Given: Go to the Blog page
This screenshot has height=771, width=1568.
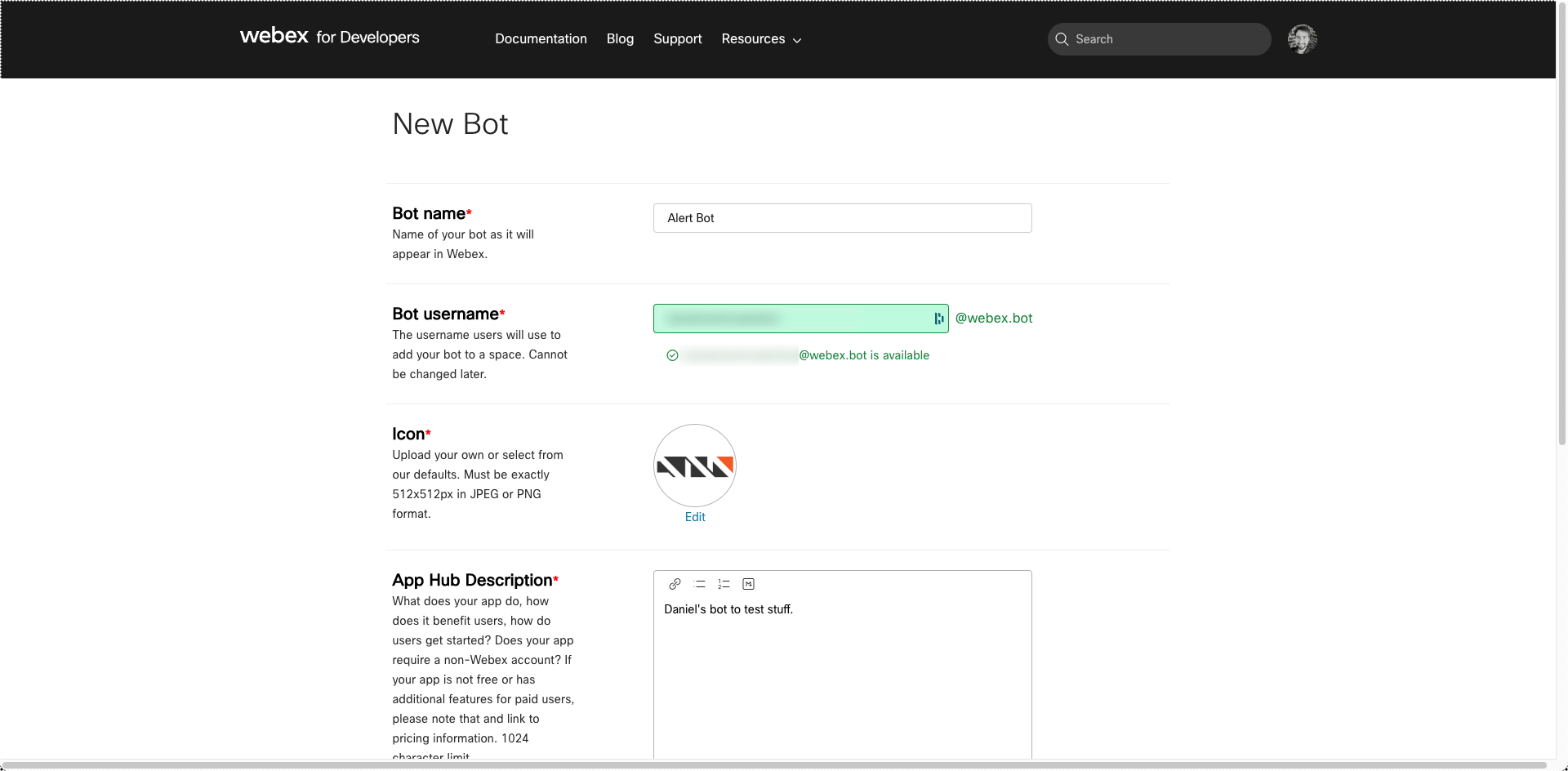Looking at the screenshot, I should (620, 38).
